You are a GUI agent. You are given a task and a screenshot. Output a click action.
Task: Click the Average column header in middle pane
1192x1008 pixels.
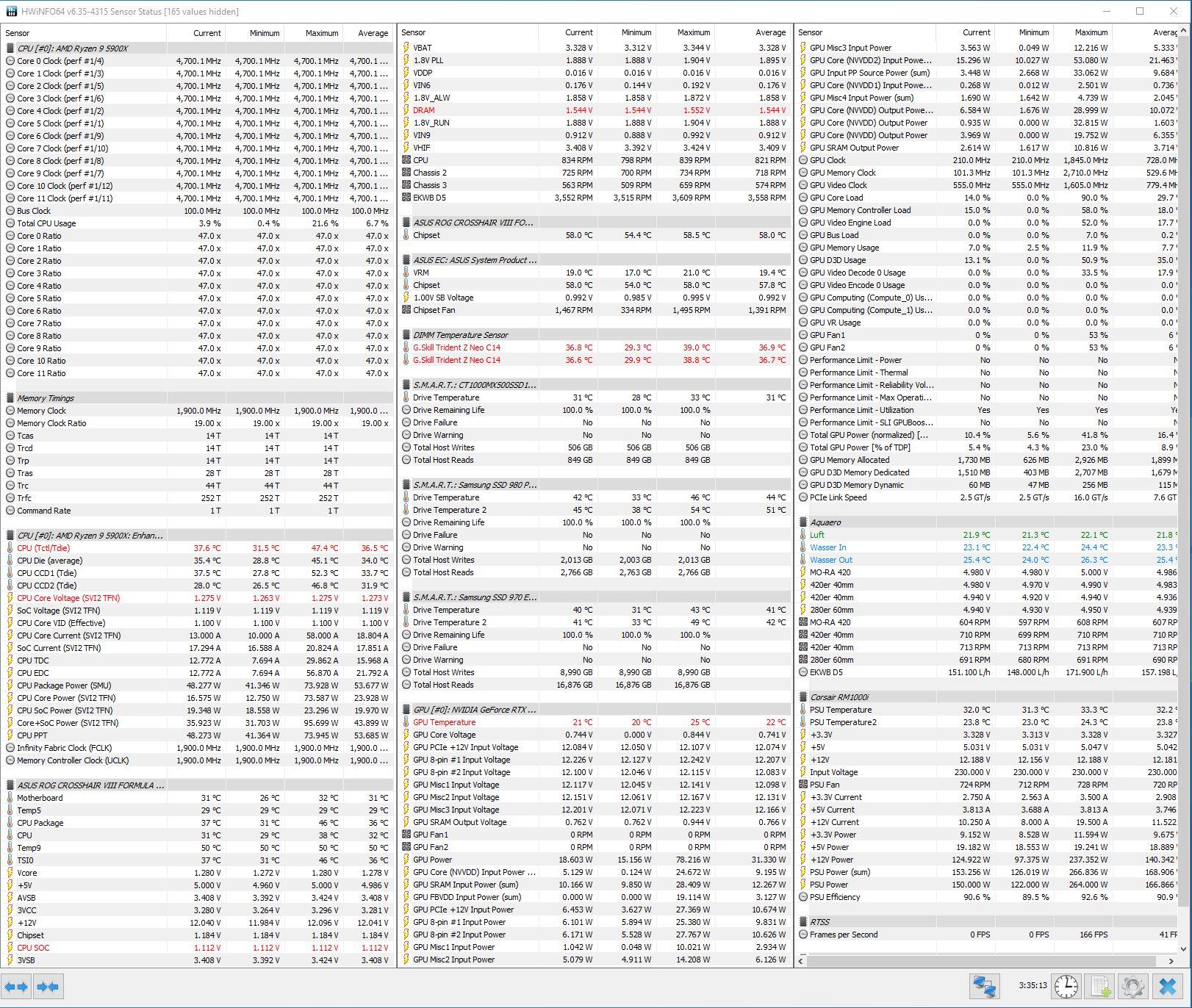coord(752,32)
